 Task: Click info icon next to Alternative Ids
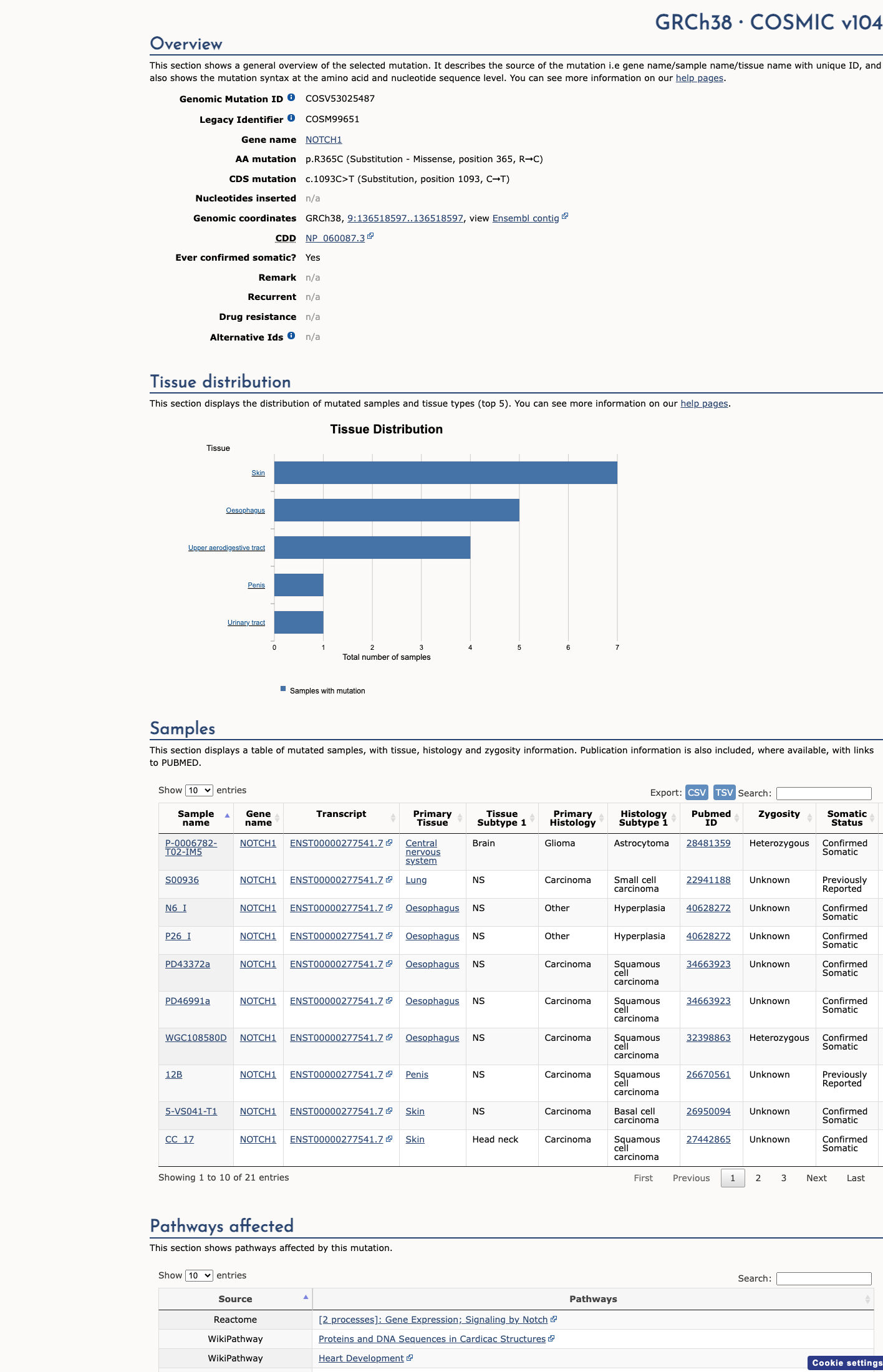(291, 336)
